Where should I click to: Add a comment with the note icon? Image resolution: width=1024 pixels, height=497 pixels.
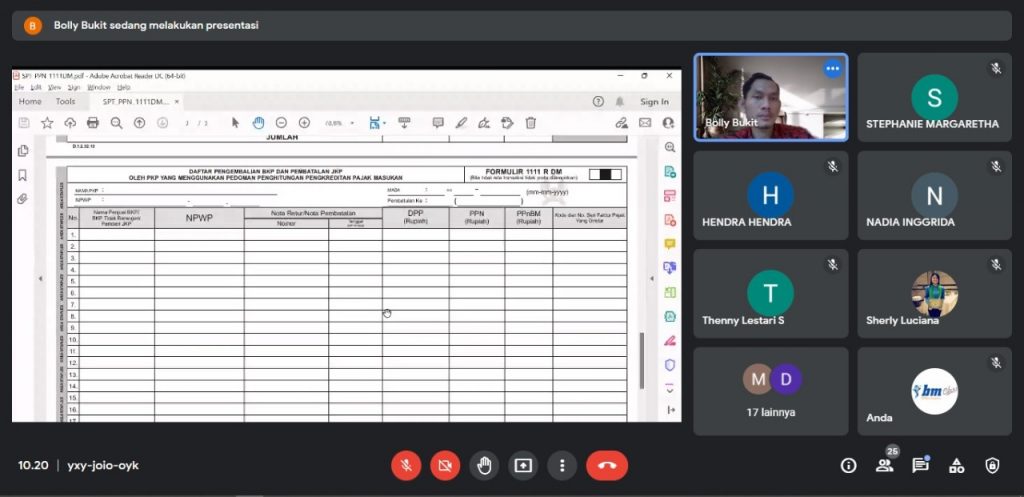(x=438, y=123)
